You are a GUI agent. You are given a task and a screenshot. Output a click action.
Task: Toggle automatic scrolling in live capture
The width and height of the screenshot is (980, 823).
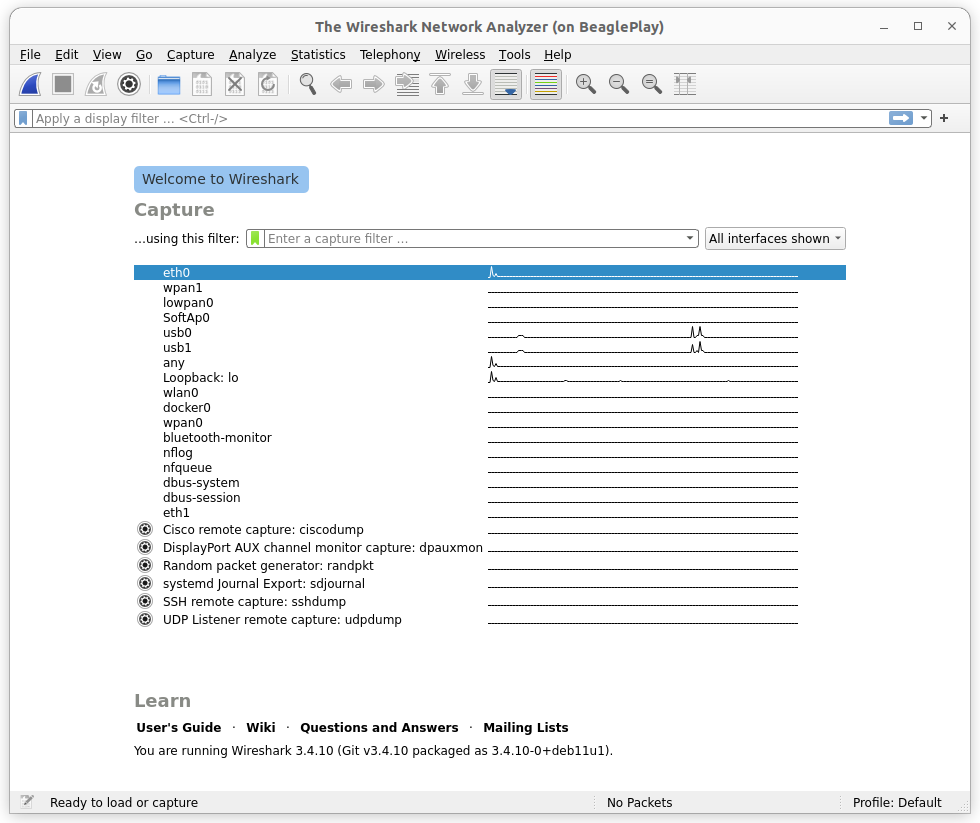[506, 84]
